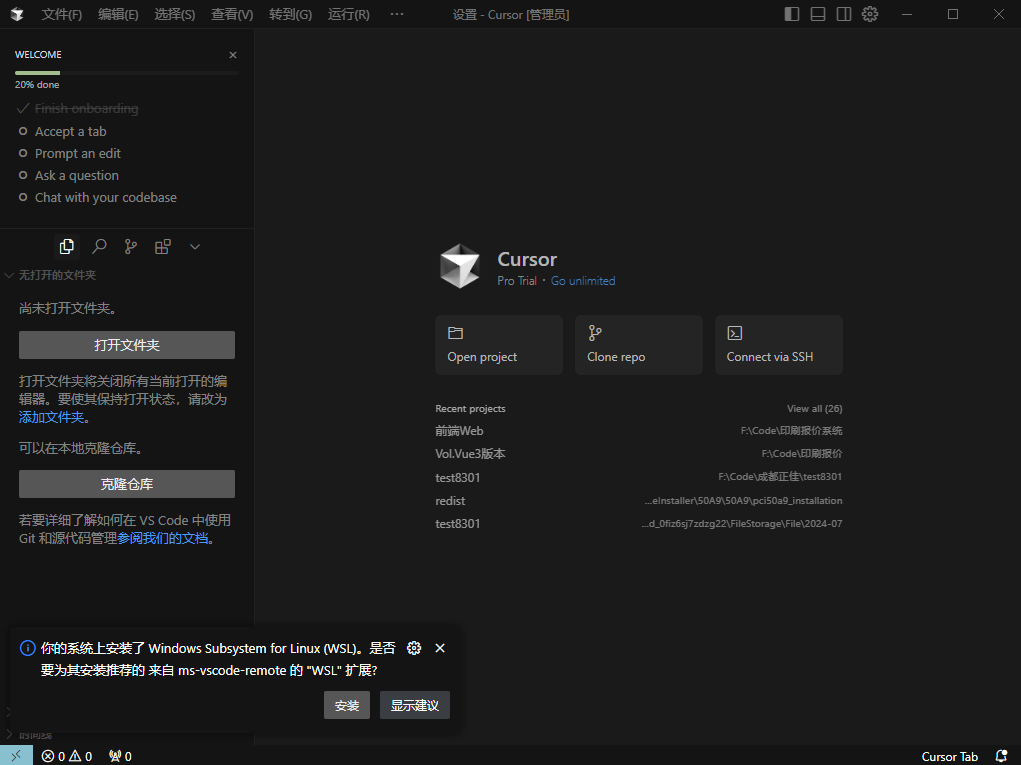1021x765 pixels.
Task: Expand additional views chevron in sidebar
Action: [195, 246]
